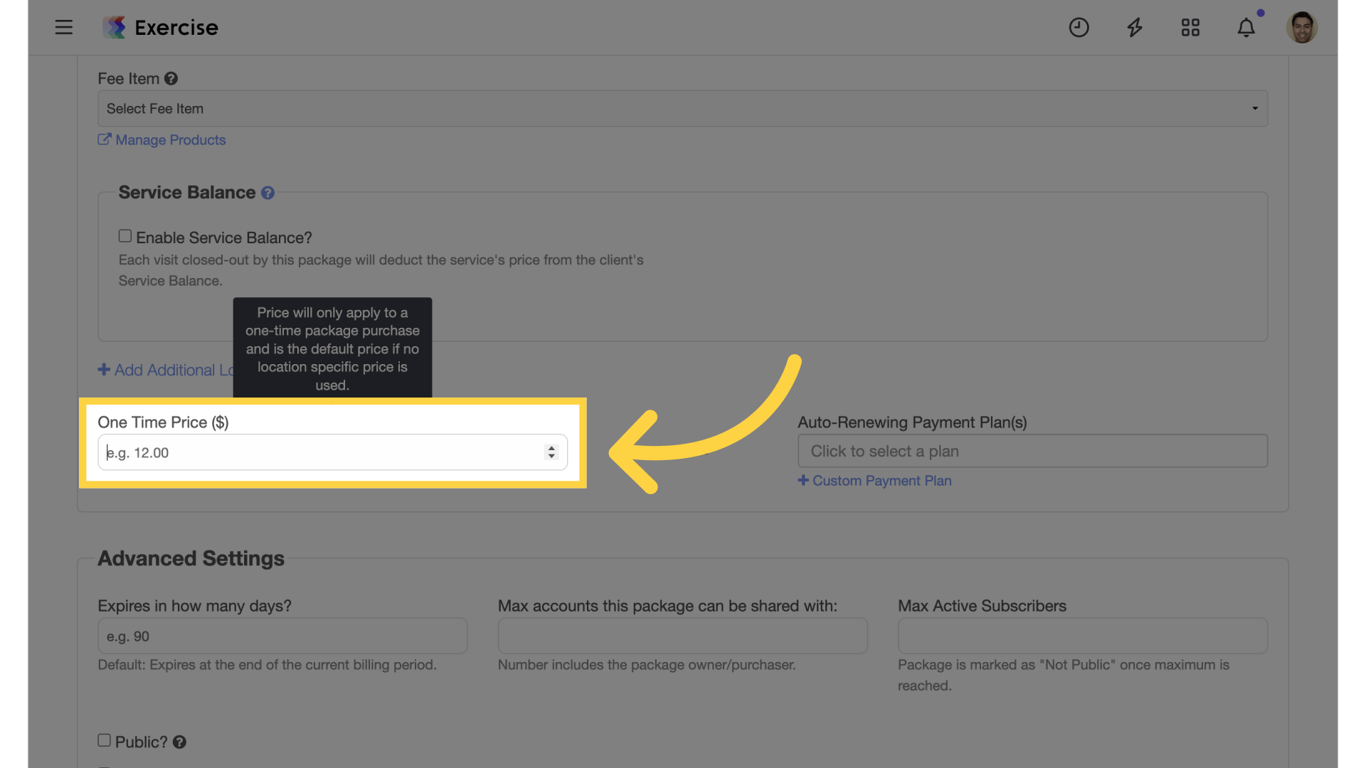The height and width of the screenshot is (768, 1366).
Task: Click the One Time Price input field
Action: 320,453
